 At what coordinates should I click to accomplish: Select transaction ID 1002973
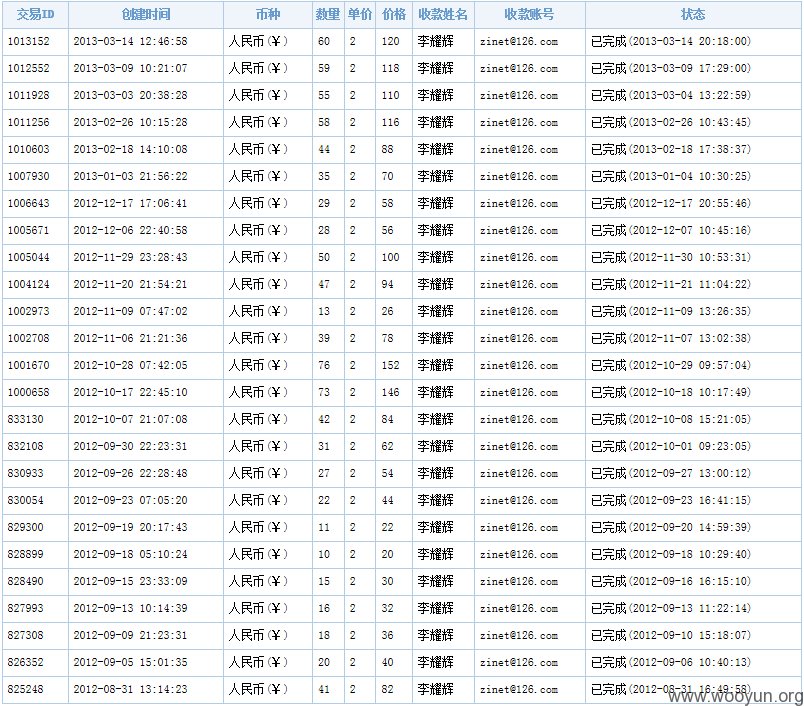[x=29, y=311]
